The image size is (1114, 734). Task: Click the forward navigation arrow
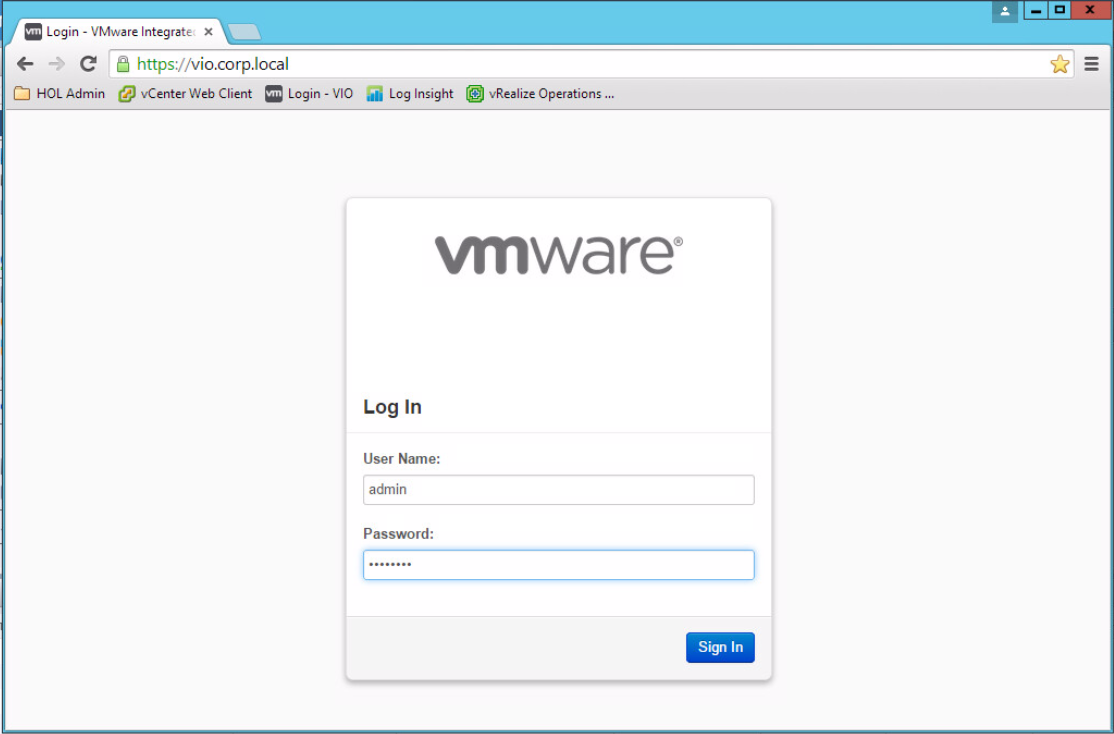(56, 64)
